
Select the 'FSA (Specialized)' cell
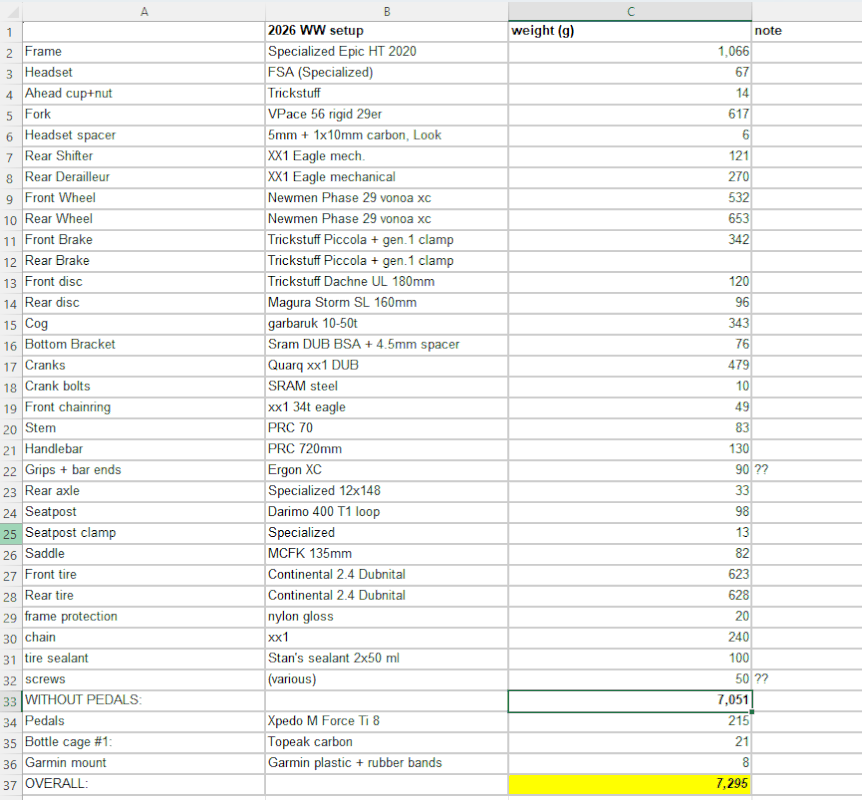(x=386, y=73)
